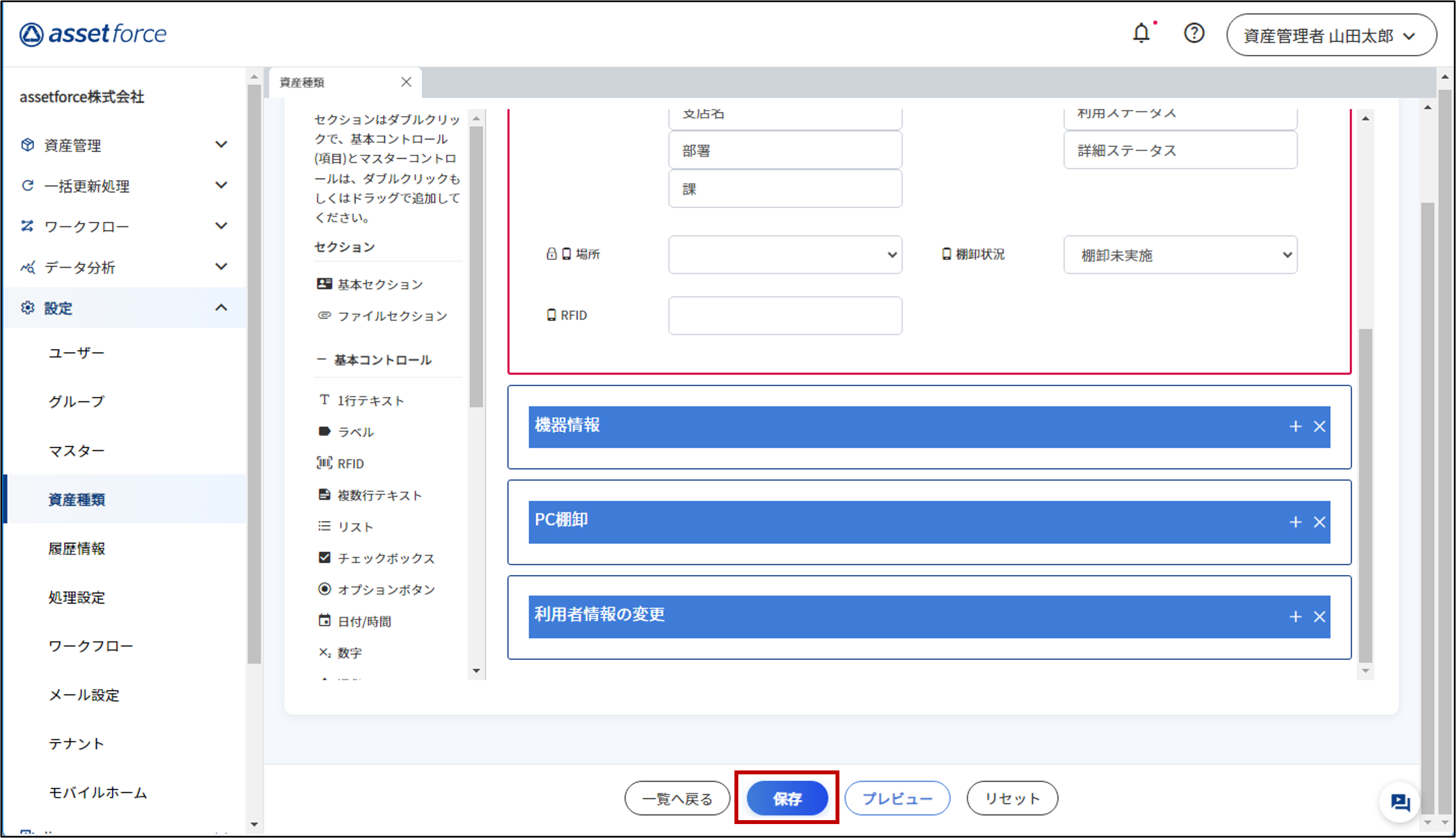
Task: Open the 場所 dropdown
Action: pos(785,255)
